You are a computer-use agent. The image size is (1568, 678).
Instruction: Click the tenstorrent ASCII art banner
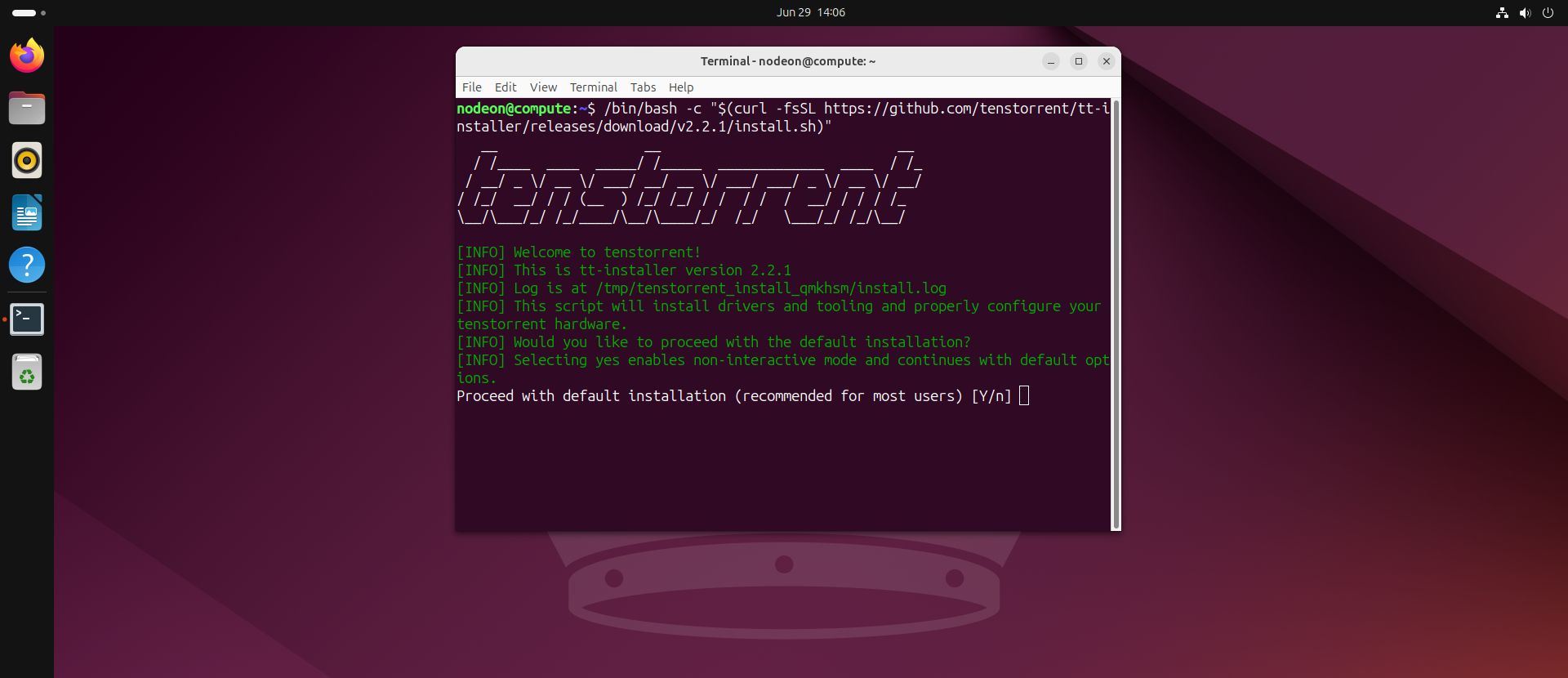tap(690, 190)
